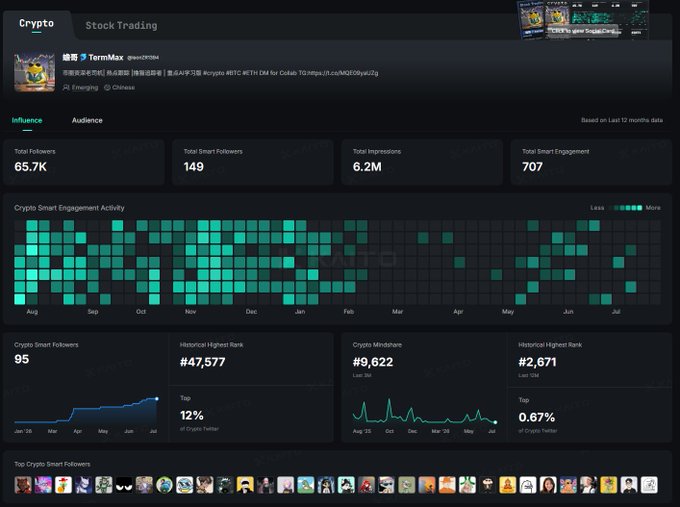Click the Crypto Smart Followers 95 value
This screenshot has height=507, width=680.
22,359
